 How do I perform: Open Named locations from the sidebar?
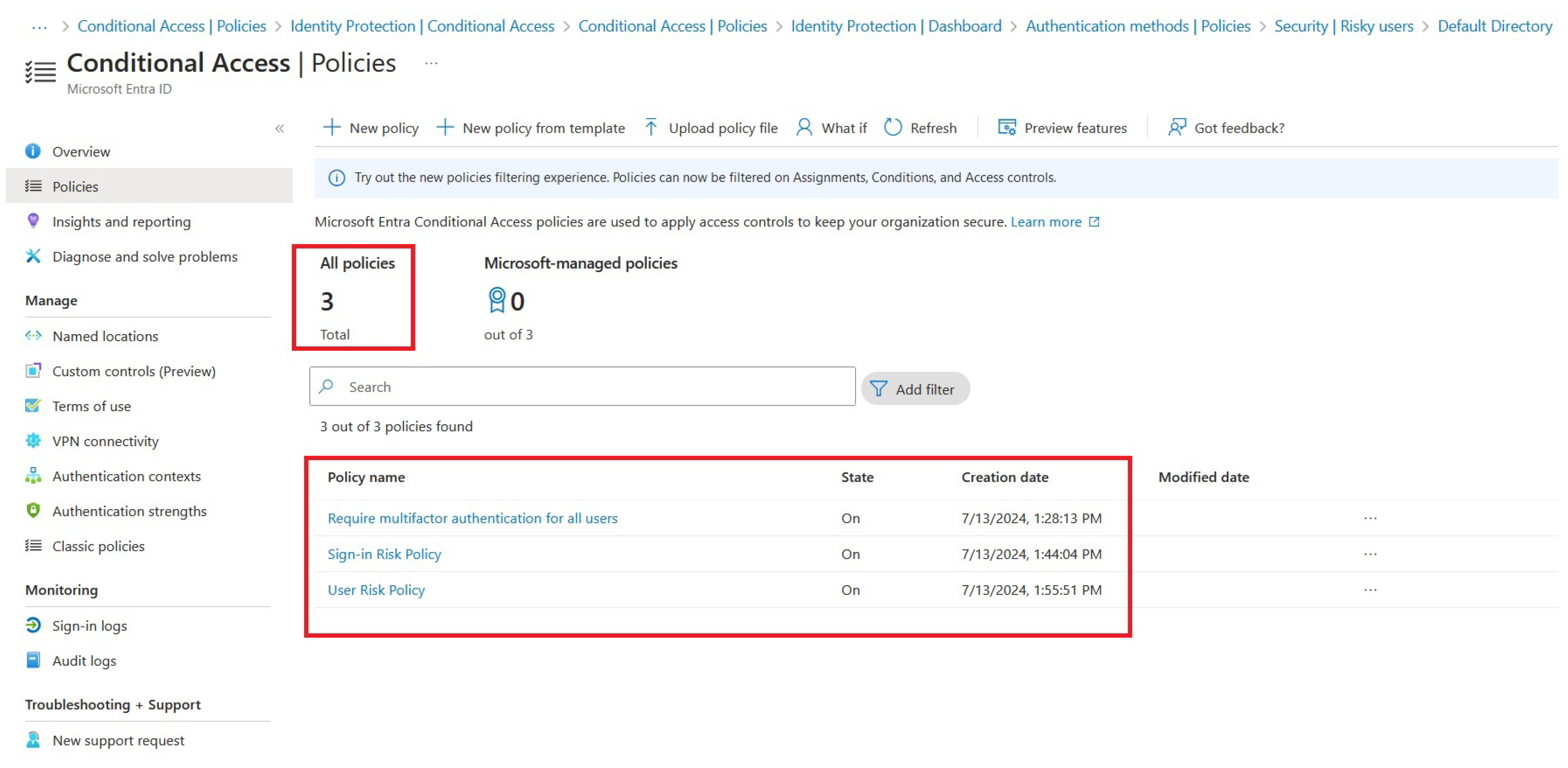105,336
